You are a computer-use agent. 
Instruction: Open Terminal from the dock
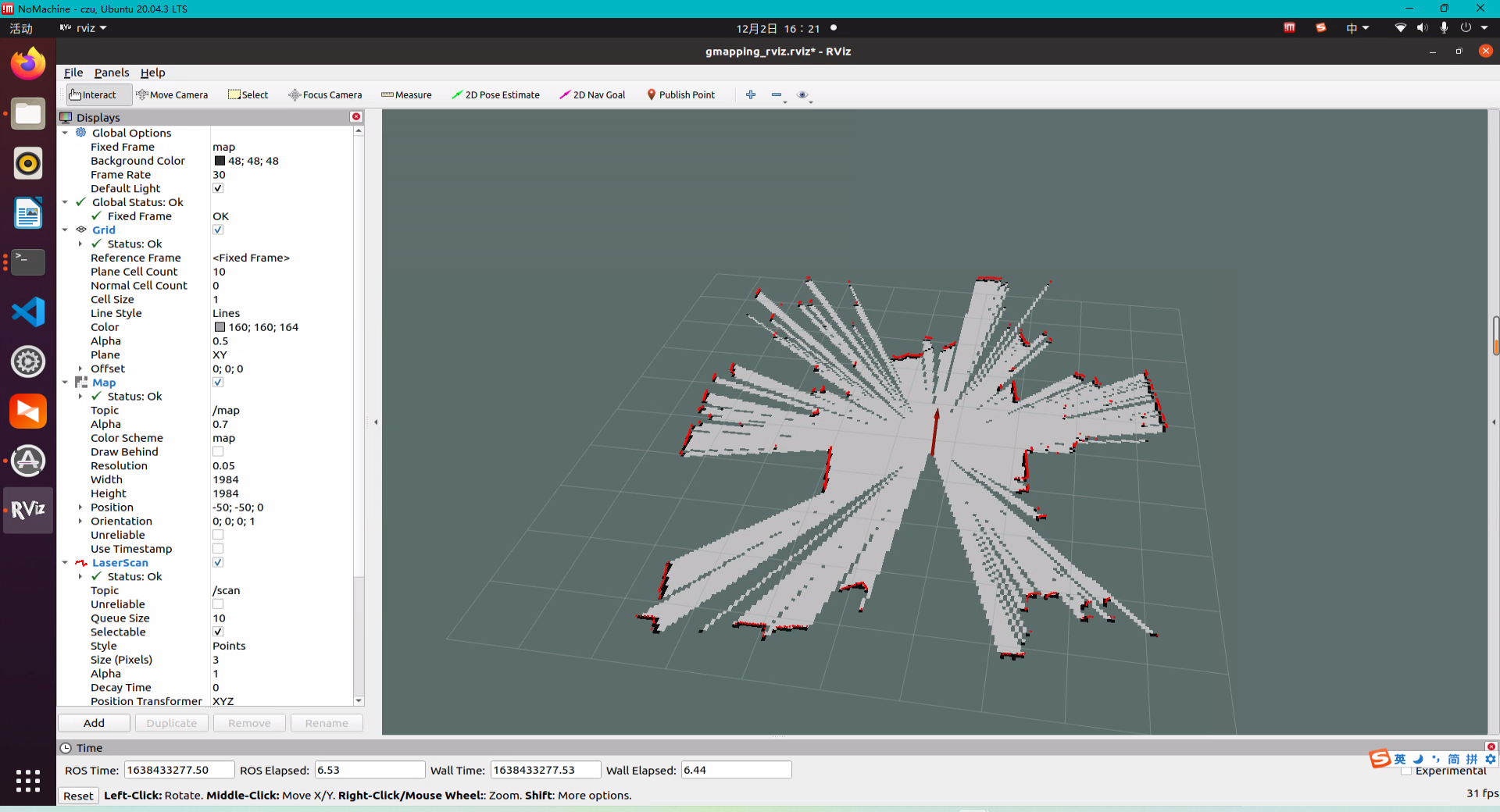click(x=28, y=262)
